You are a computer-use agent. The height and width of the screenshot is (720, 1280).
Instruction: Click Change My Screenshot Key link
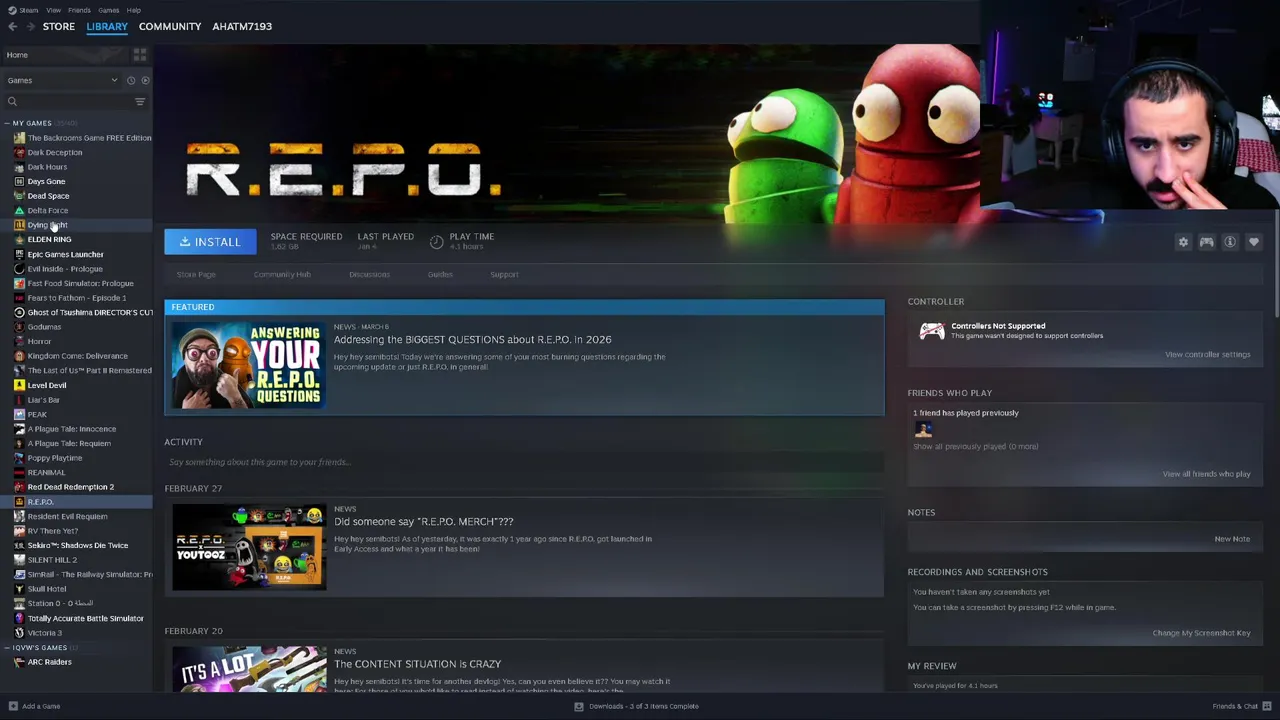click(1201, 633)
